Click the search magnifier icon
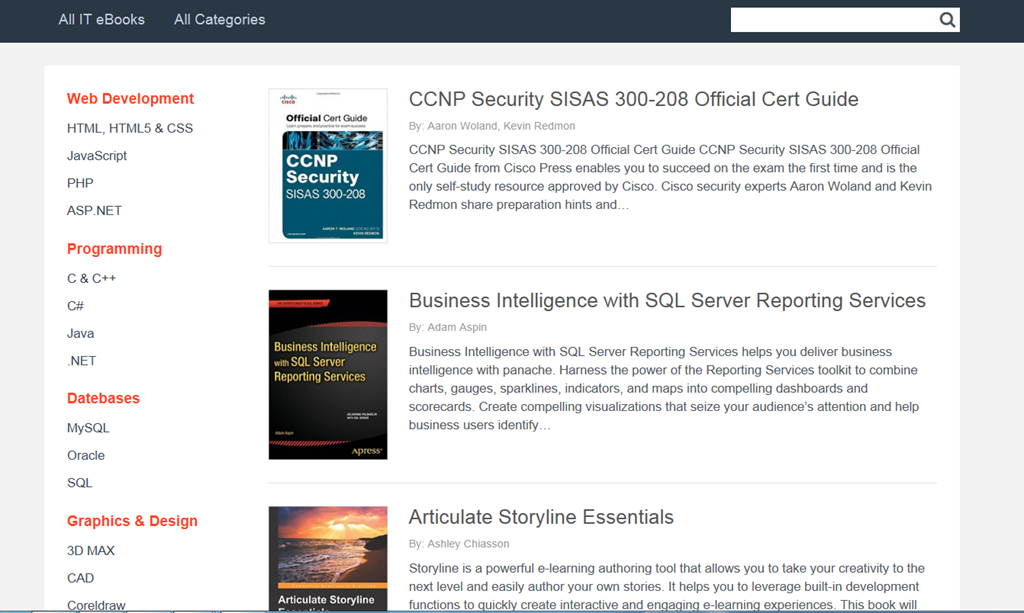The image size is (1024, 613). pyautogui.click(x=947, y=20)
